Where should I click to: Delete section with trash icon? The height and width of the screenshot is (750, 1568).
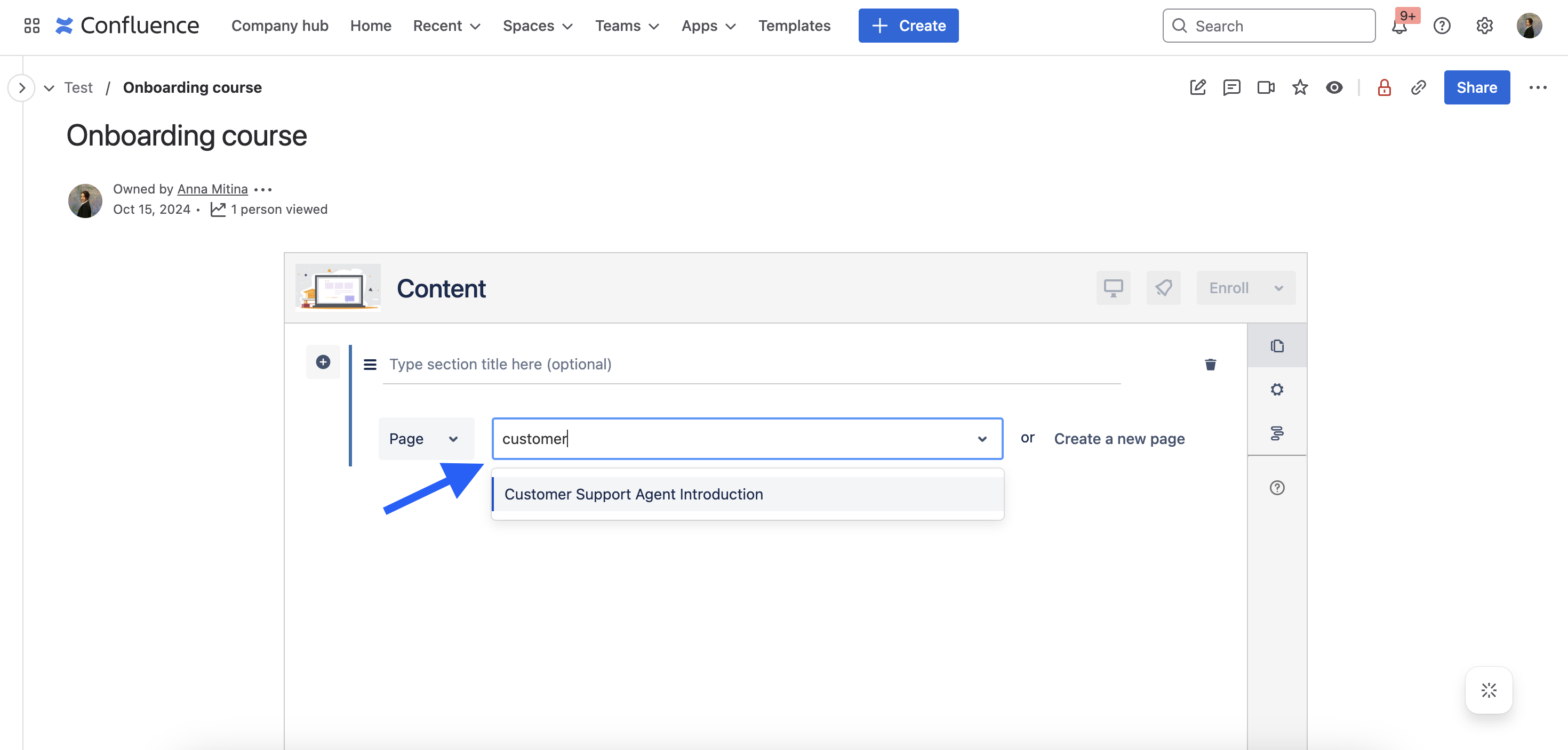tap(1210, 365)
